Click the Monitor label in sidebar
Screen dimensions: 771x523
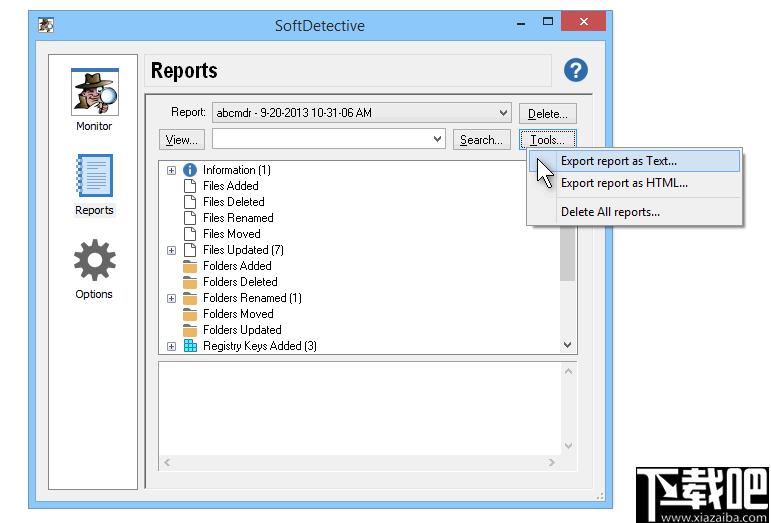coord(94,126)
